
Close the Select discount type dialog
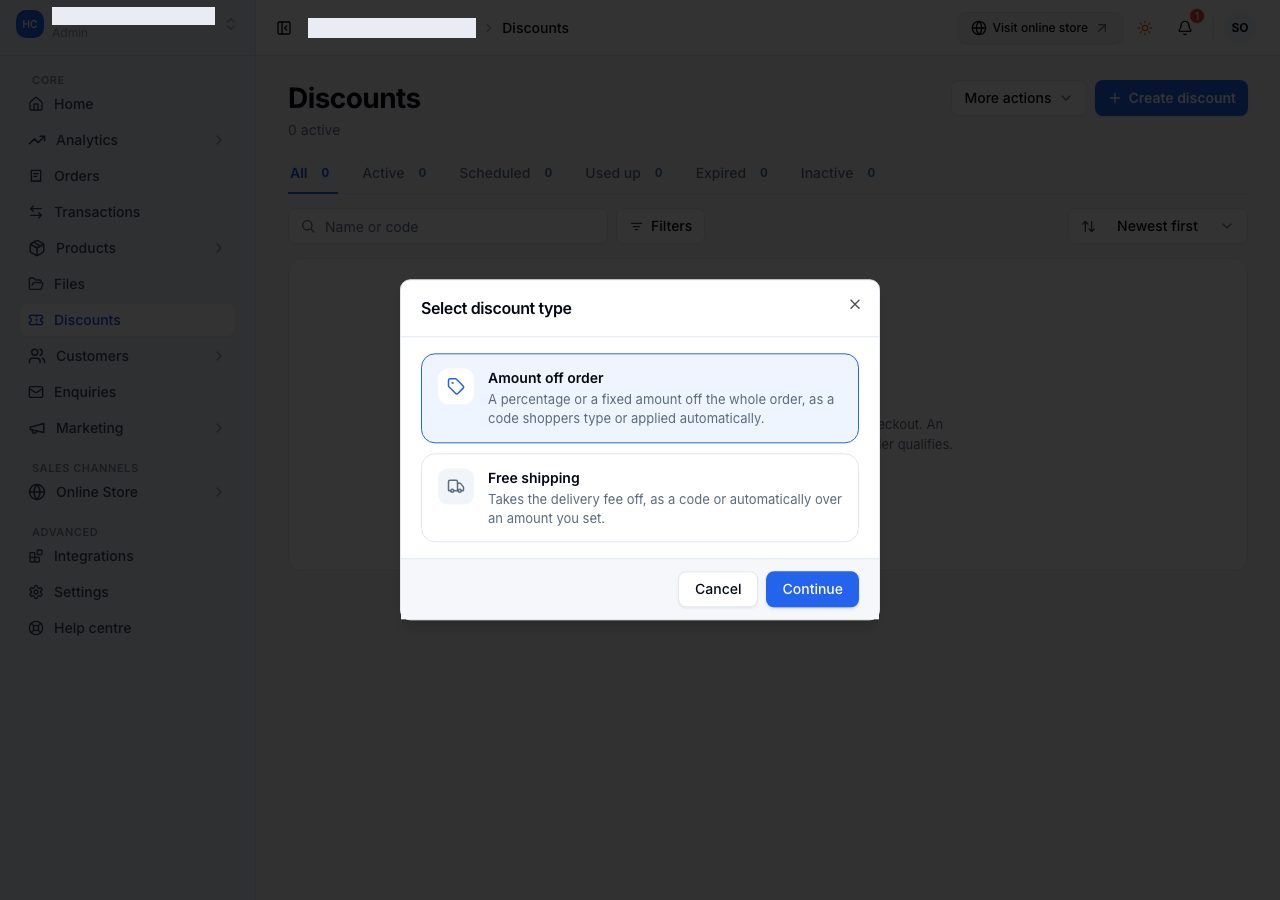tap(854, 304)
